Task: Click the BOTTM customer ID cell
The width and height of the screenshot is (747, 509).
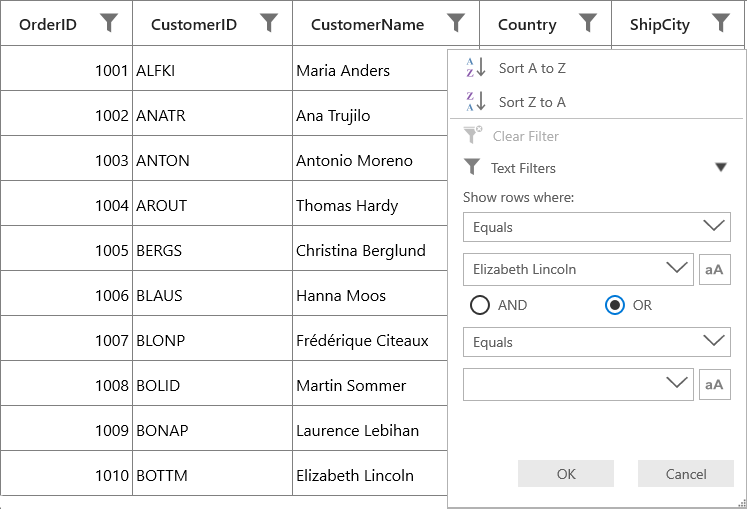Action: point(212,473)
